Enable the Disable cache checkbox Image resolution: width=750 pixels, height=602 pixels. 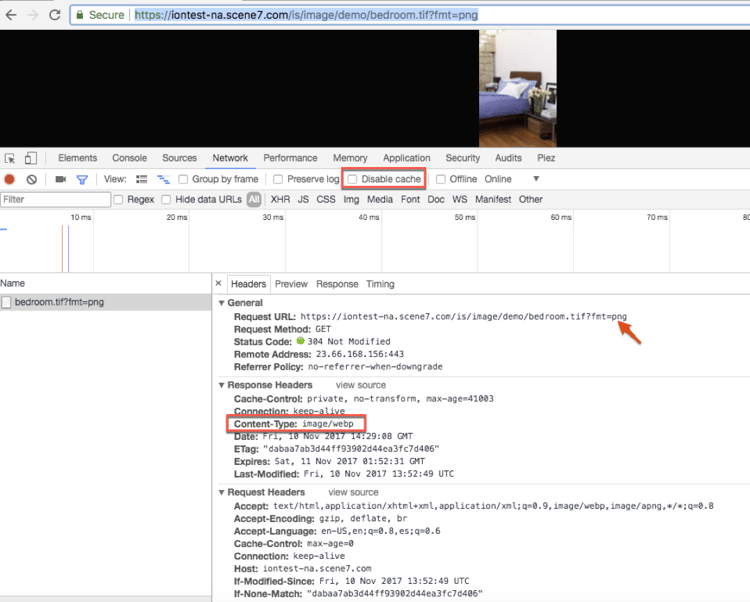(x=353, y=179)
